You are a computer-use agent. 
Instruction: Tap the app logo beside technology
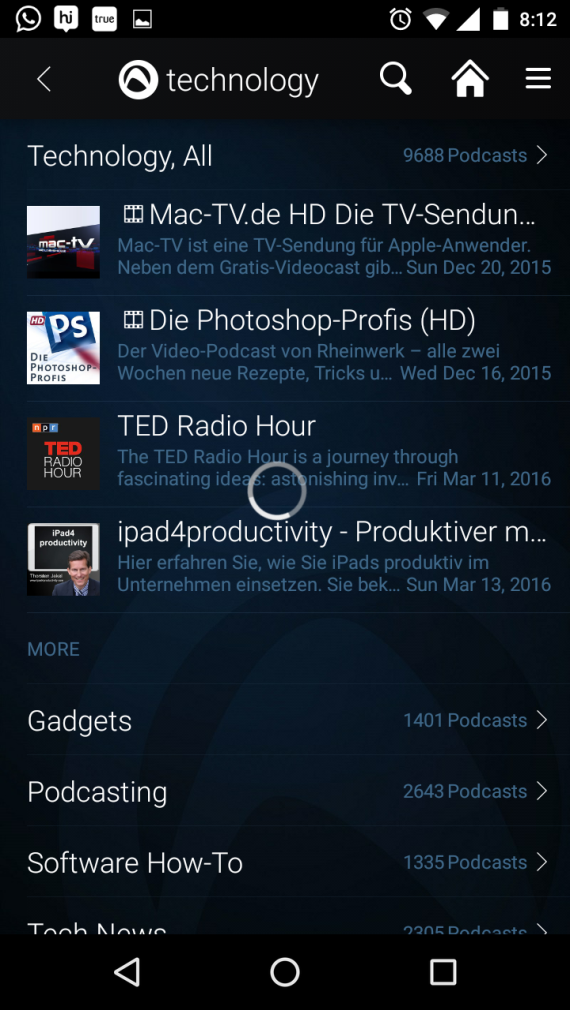(138, 79)
